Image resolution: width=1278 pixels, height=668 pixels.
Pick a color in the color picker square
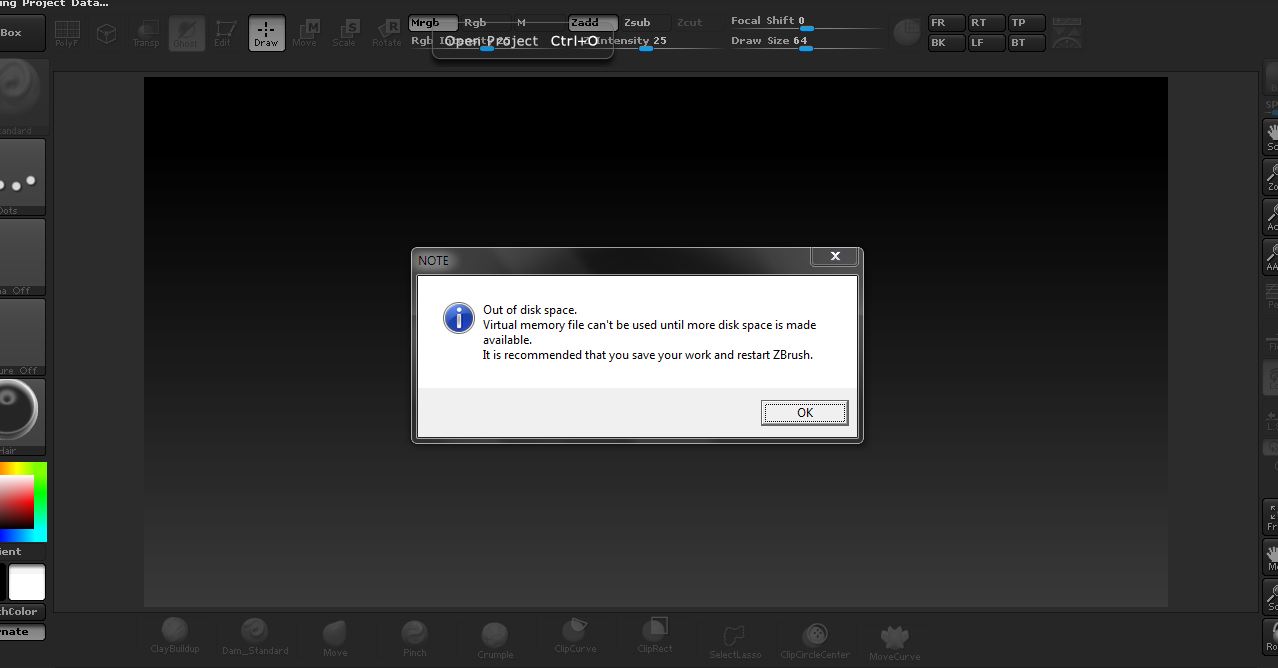(17, 501)
